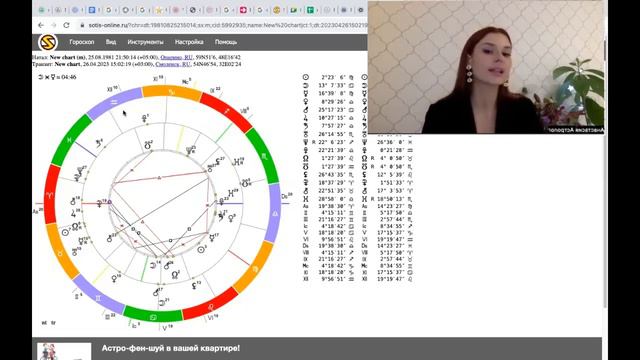The width and height of the screenshot is (640, 360).
Task: Open the Помощь menu
Action: coord(226,42)
